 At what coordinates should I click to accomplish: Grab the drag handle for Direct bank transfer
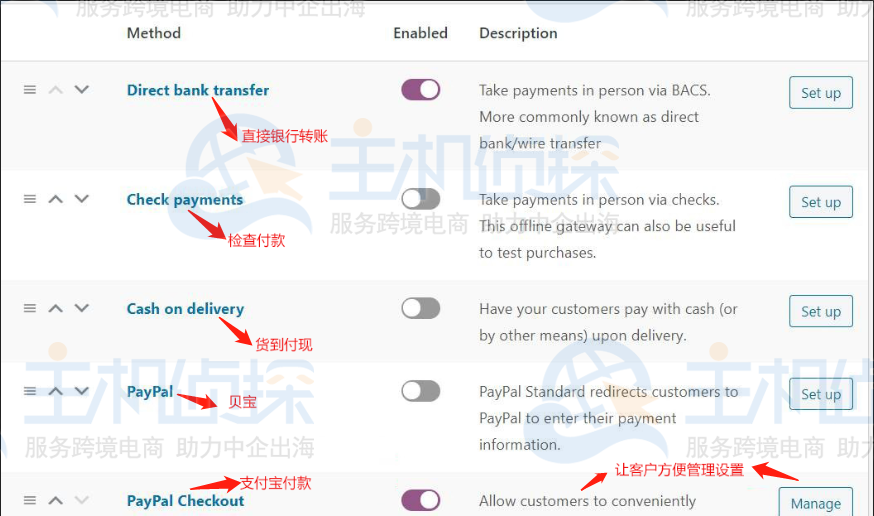coord(30,90)
